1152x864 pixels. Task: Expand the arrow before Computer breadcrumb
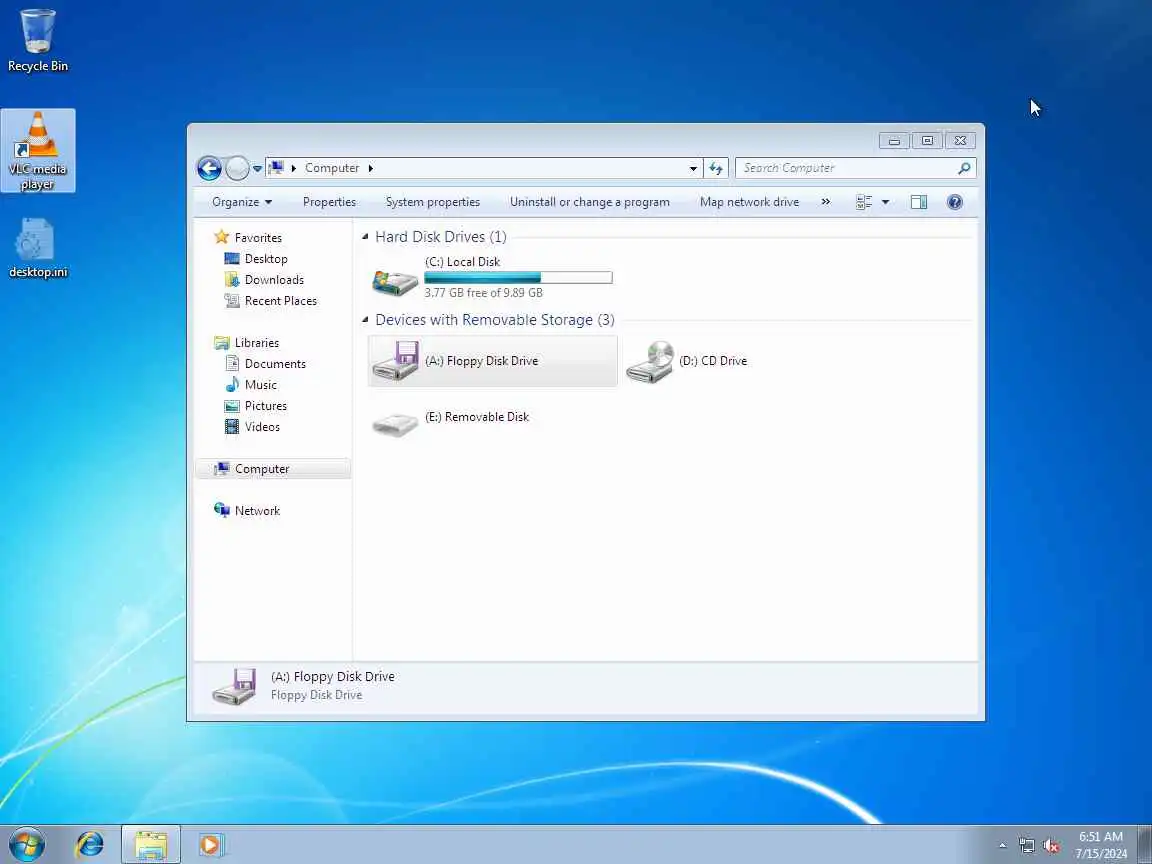pyautogui.click(x=293, y=168)
